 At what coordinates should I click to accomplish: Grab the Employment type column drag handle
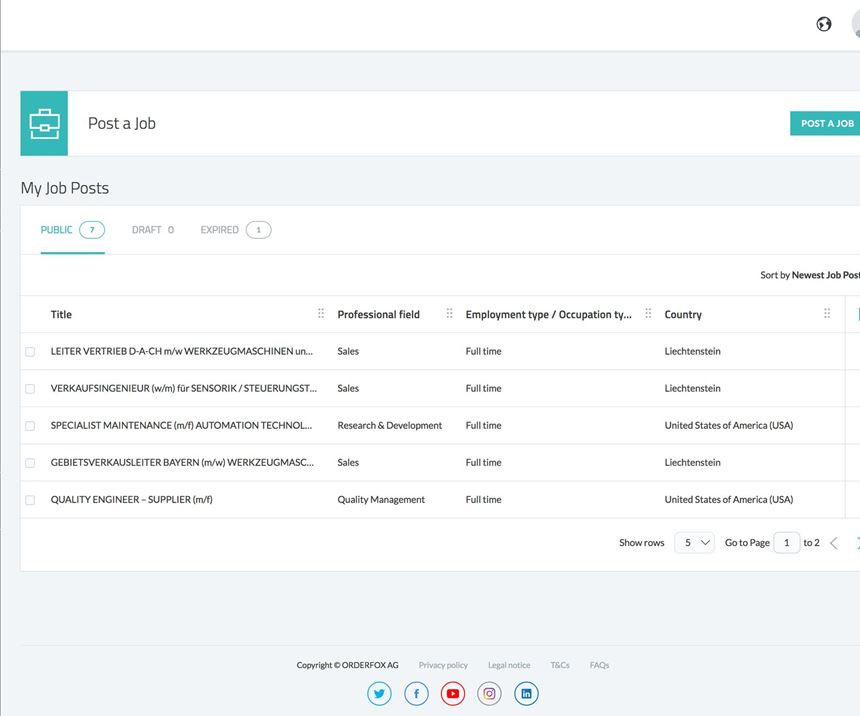[648, 313]
